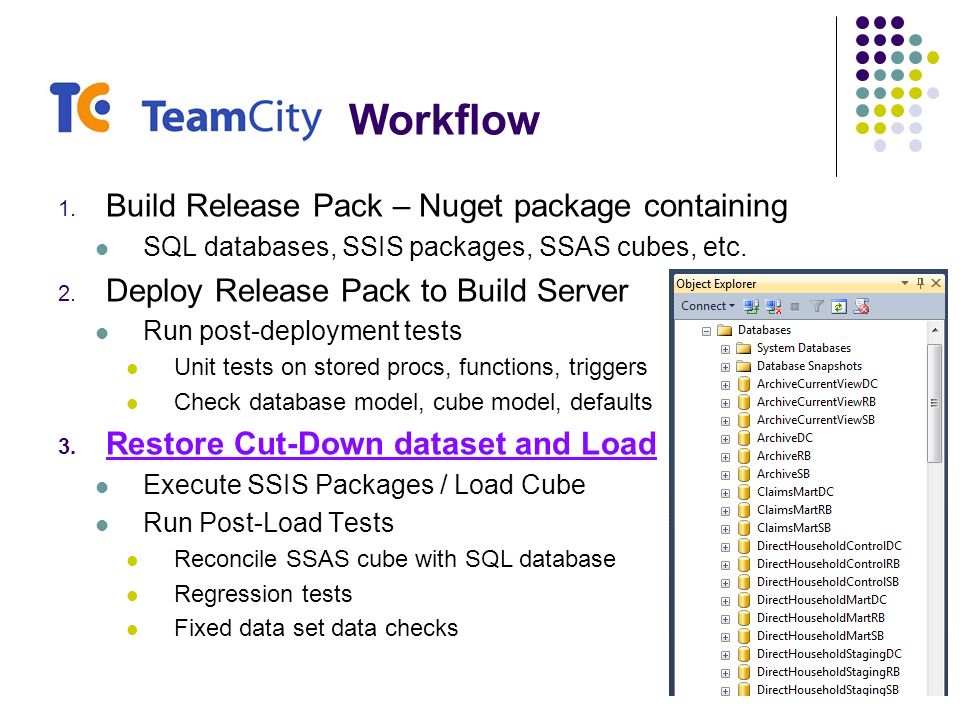
Task: Click the 'Regression tests' bullet text
Action: (x=263, y=594)
